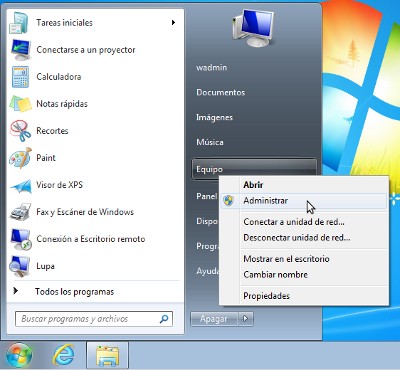The width and height of the screenshot is (400, 370).
Task: Click the Conexión a Escritorio remoto label
Action: [x=91, y=239]
